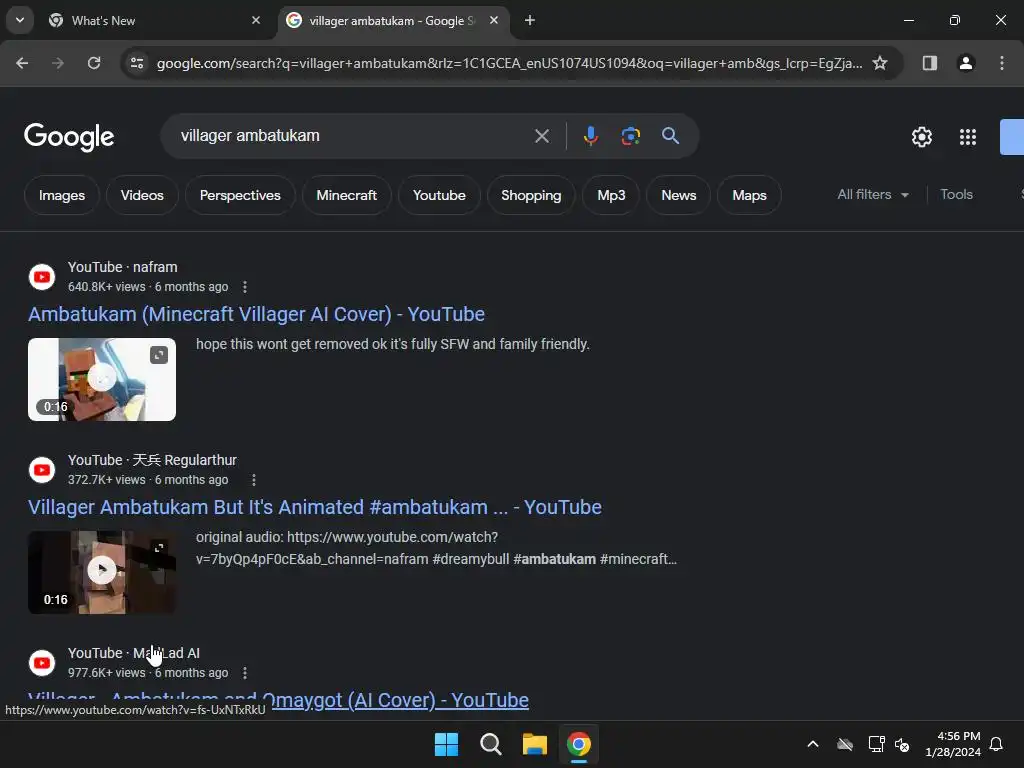This screenshot has width=1024, height=768.
Task: Open the muted volume tray icon
Action: click(902, 744)
